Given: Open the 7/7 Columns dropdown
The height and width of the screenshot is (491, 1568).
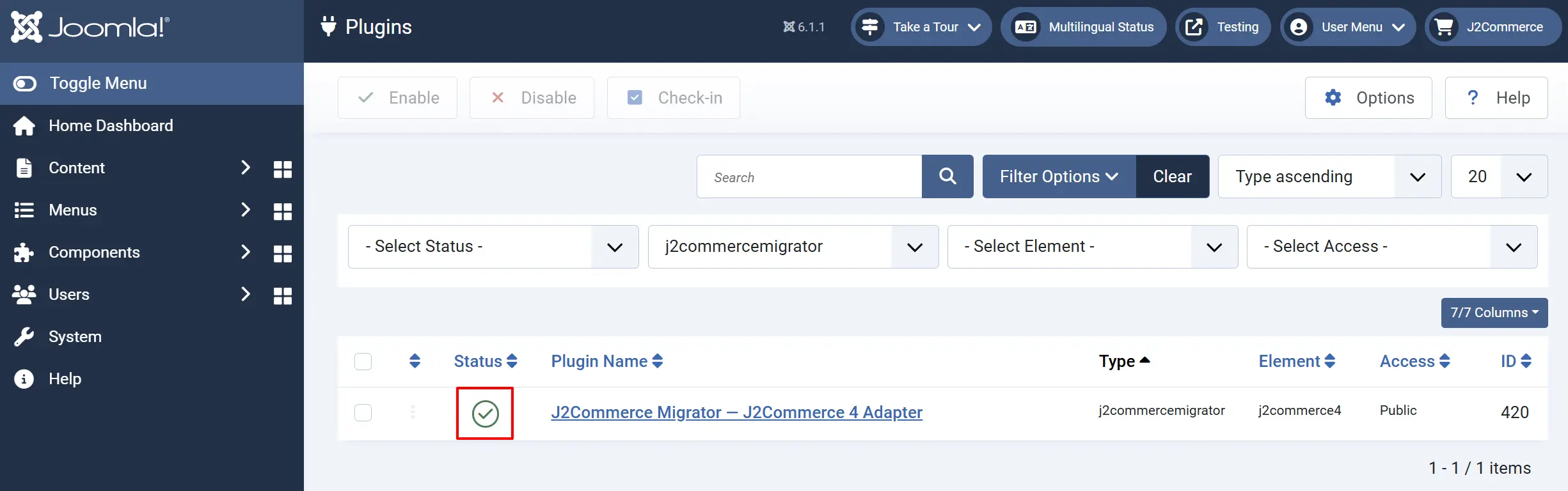Looking at the screenshot, I should click(1494, 313).
